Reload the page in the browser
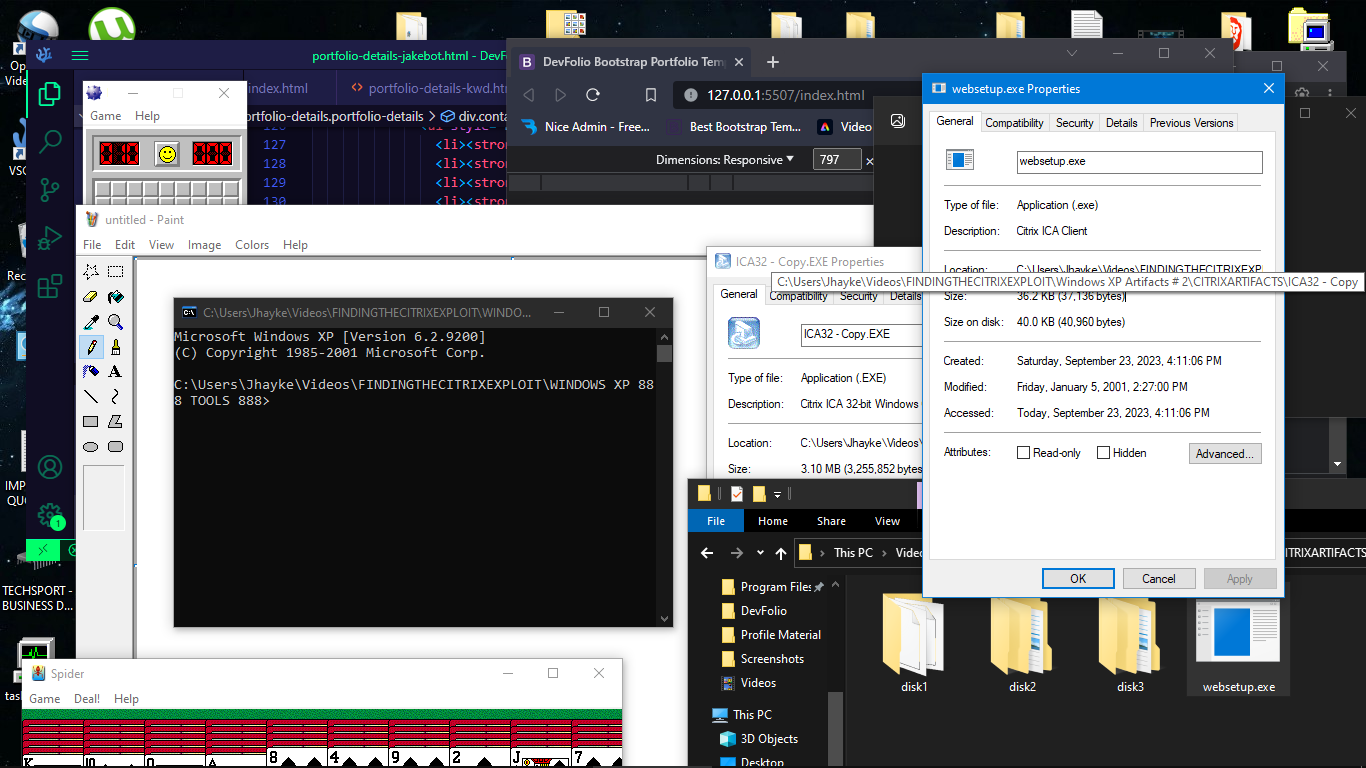The height and width of the screenshot is (768, 1366). coord(593,95)
